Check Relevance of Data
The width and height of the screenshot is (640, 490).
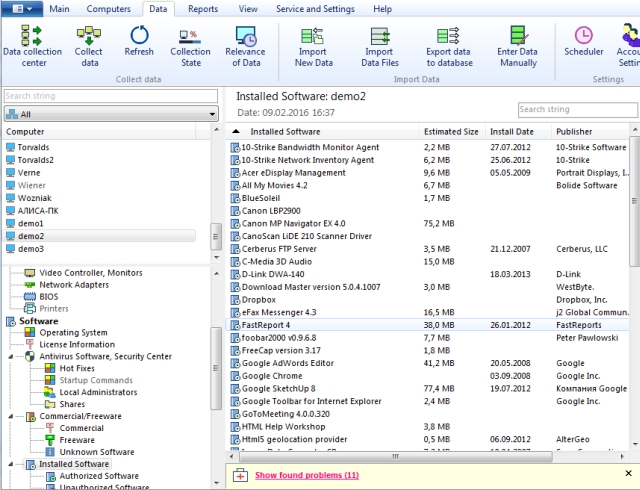tap(245, 46)
